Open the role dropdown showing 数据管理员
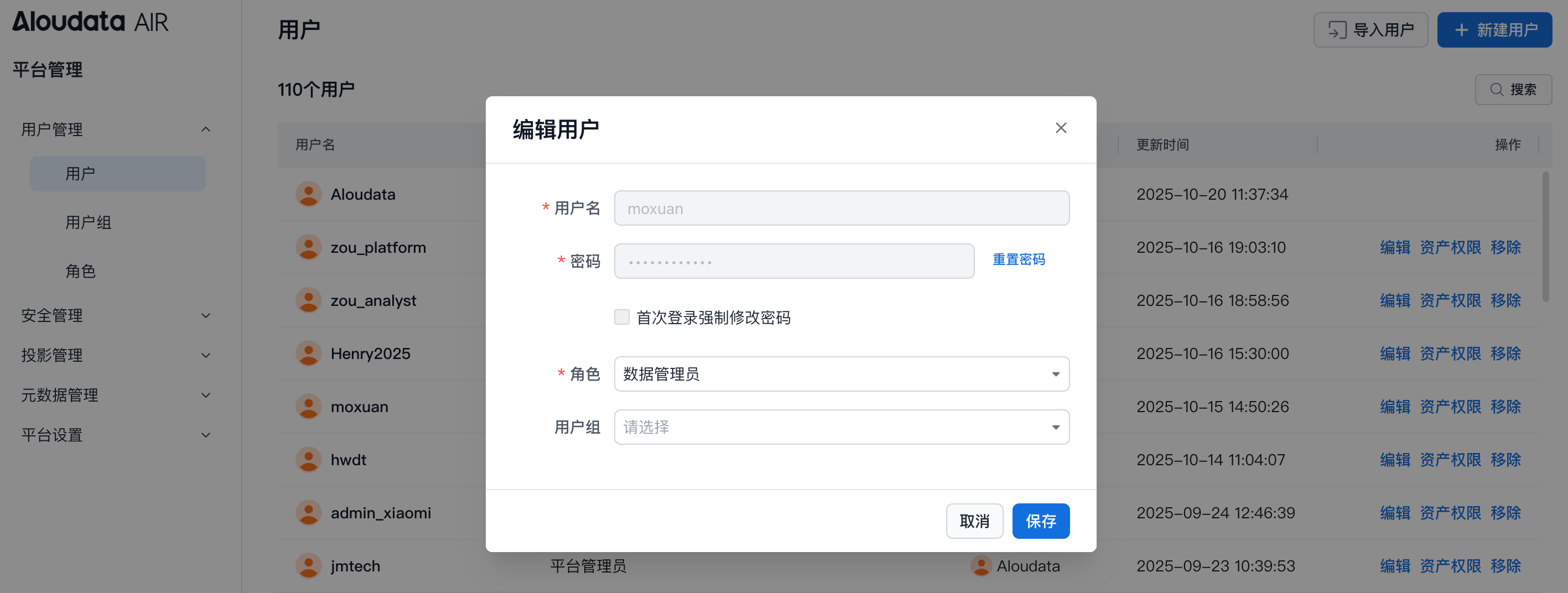This screenshot has width=1568, height=593. (x=841, y=374)
